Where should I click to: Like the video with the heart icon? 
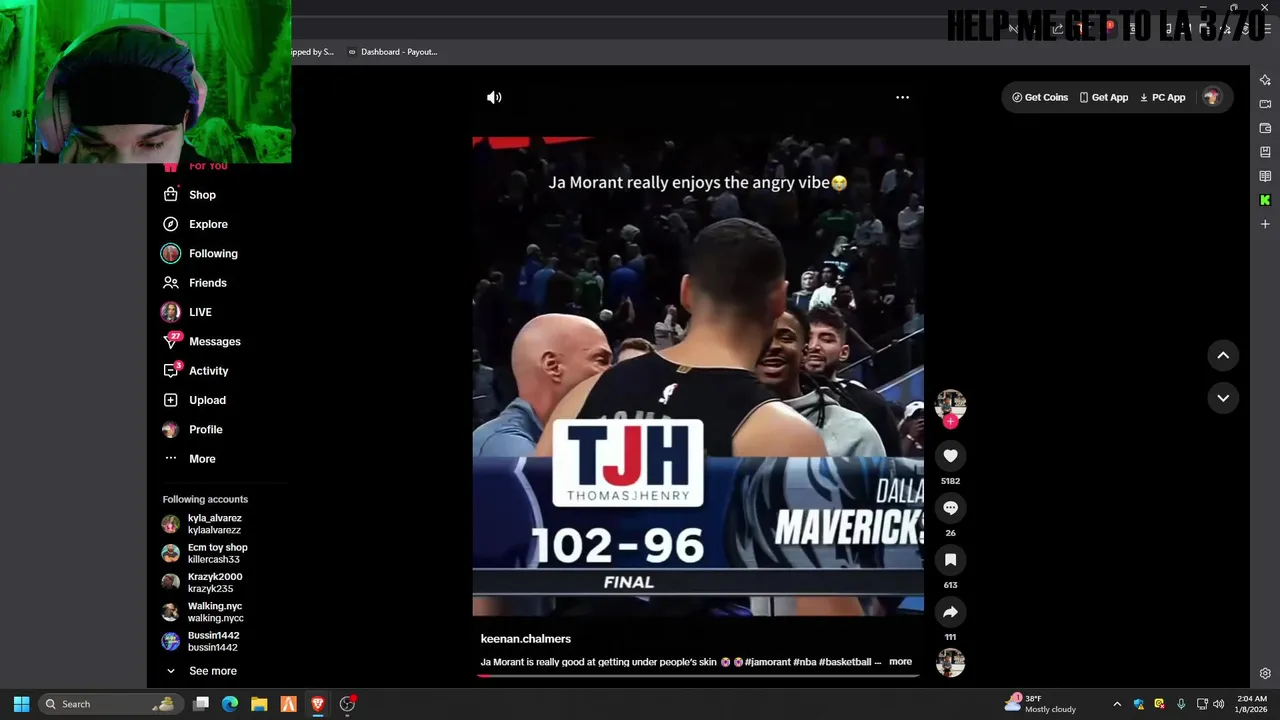tap(950, 456)
